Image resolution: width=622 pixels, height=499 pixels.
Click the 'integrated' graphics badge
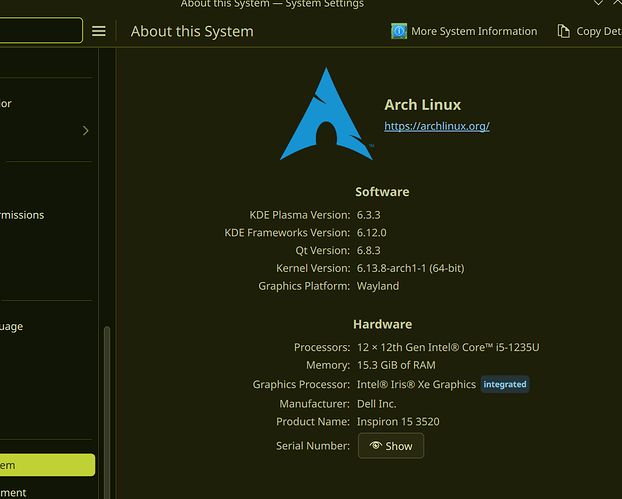[x=505, y=384]
